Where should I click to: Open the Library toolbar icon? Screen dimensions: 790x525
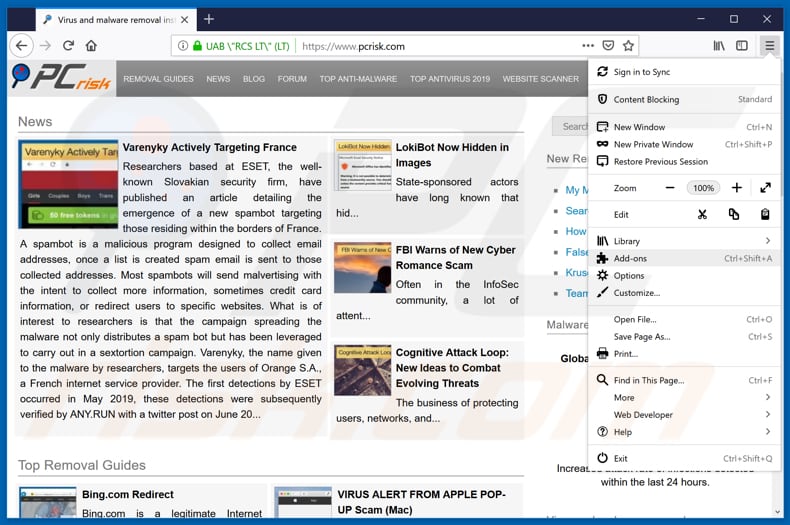click(x=719, y=46)
